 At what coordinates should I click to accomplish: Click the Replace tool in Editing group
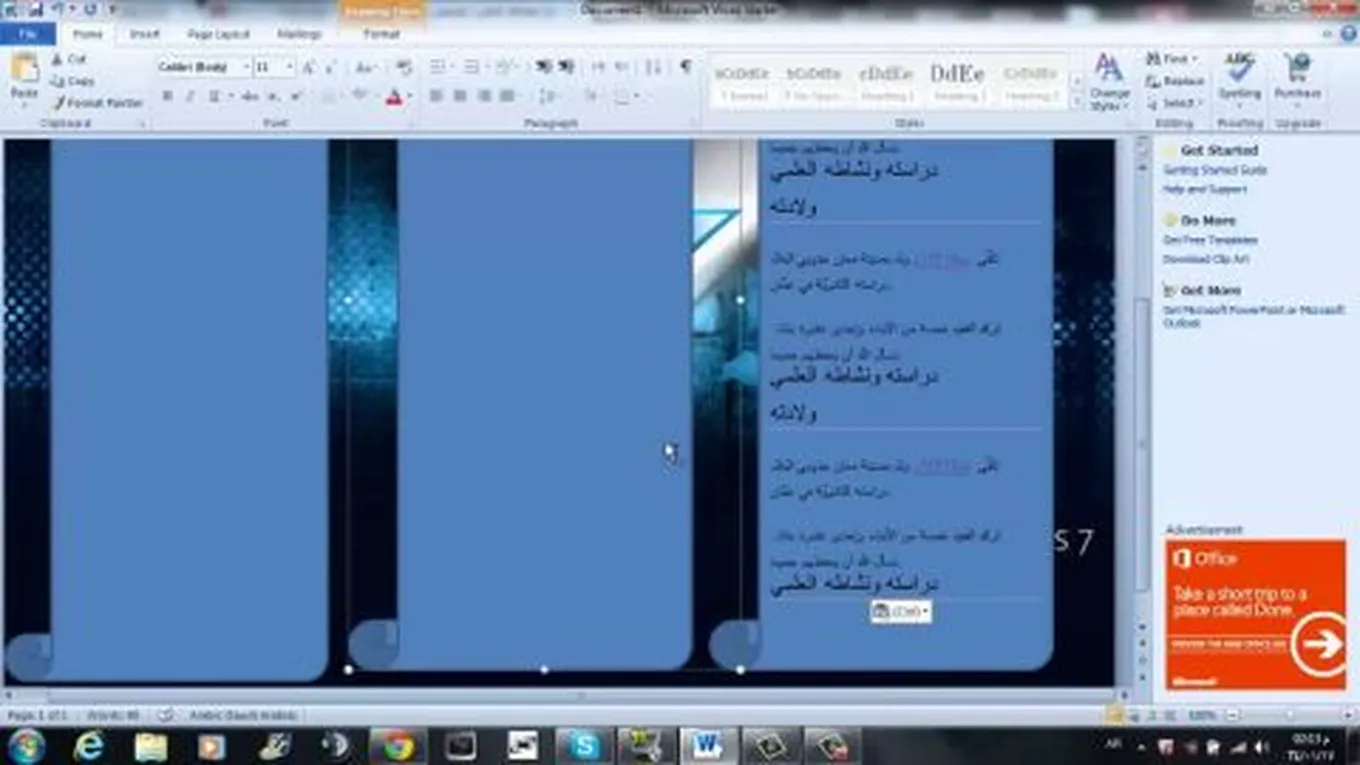click(x=1176, y=81)
